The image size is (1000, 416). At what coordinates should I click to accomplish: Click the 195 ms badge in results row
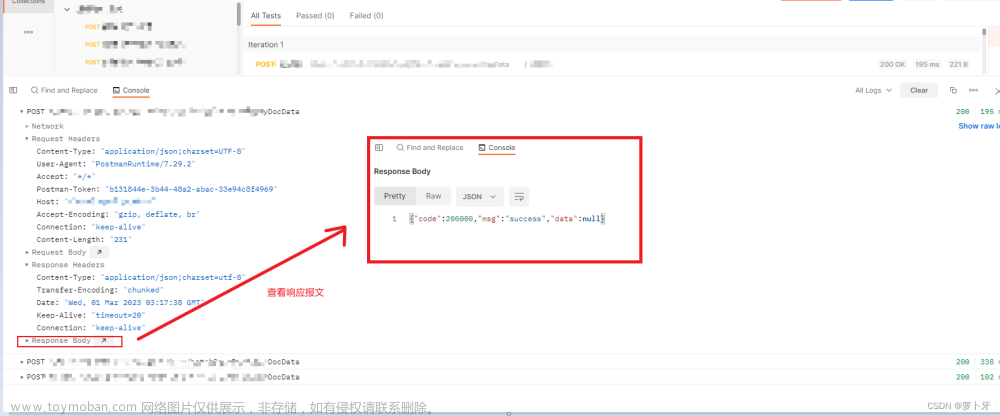point(928,64)
